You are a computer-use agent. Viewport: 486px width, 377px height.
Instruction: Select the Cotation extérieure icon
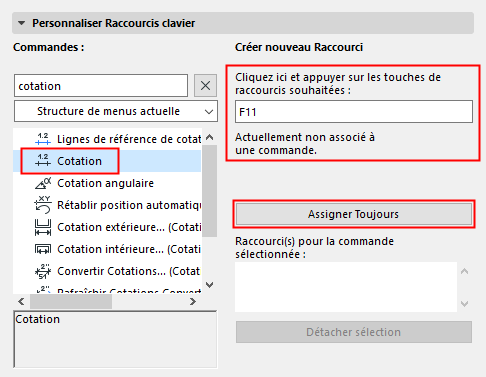tap(43, 227)
